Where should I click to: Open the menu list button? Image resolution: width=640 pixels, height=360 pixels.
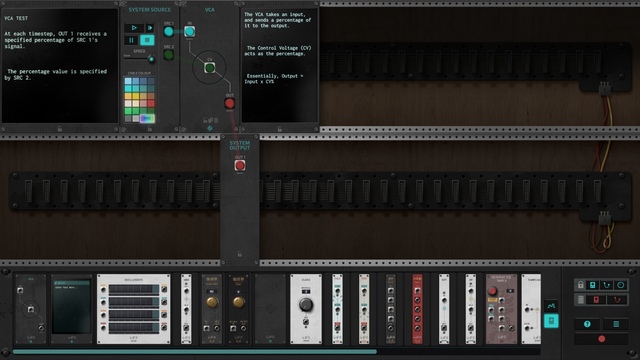click(616, 324)
